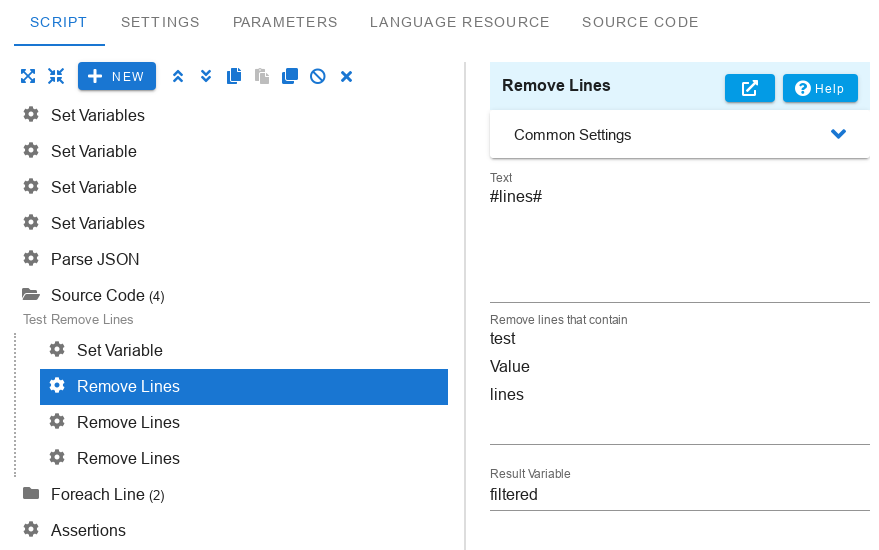Screen dimensions: 879x550
Task: Click the disable (circle-slash) icon
Action: pyautogui.click(x=318, y=76)
